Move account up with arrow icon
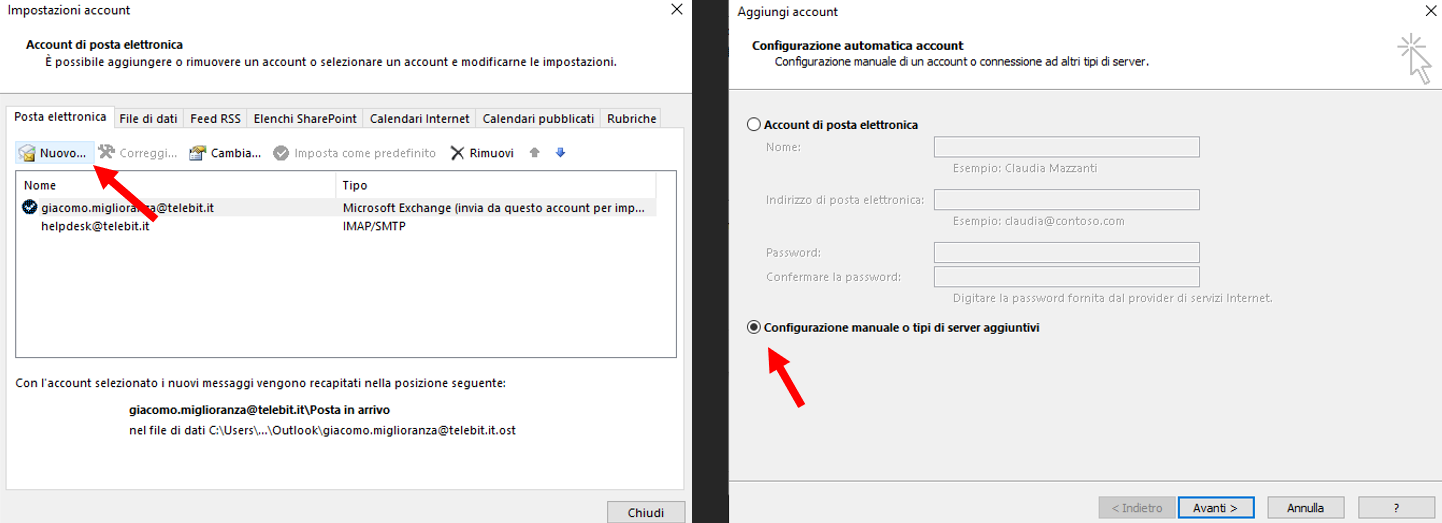 coord(535,153)
